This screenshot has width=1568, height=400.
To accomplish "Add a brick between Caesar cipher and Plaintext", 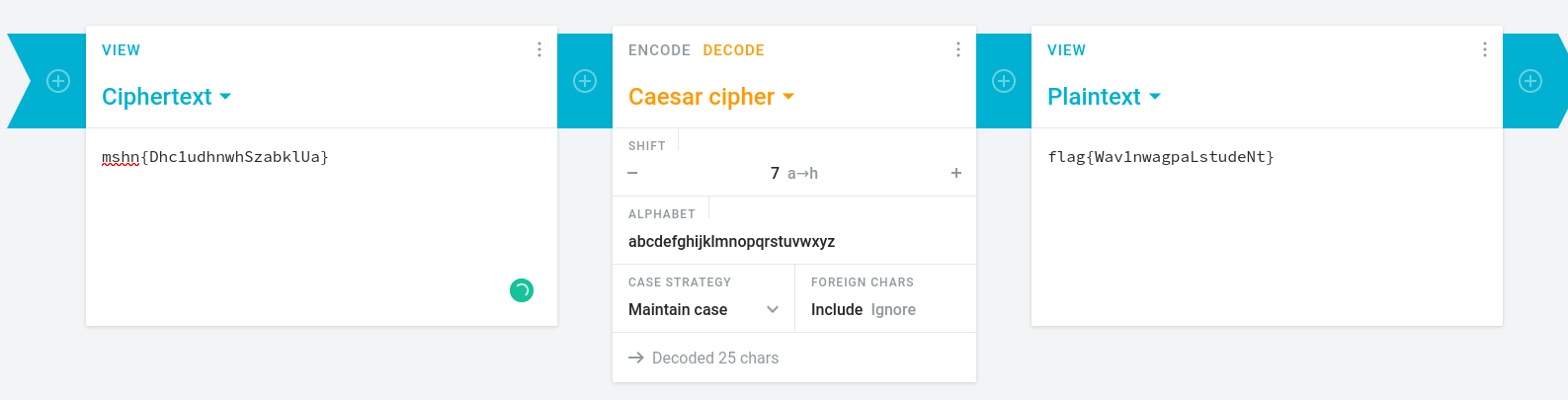I will coord(1004,81).
